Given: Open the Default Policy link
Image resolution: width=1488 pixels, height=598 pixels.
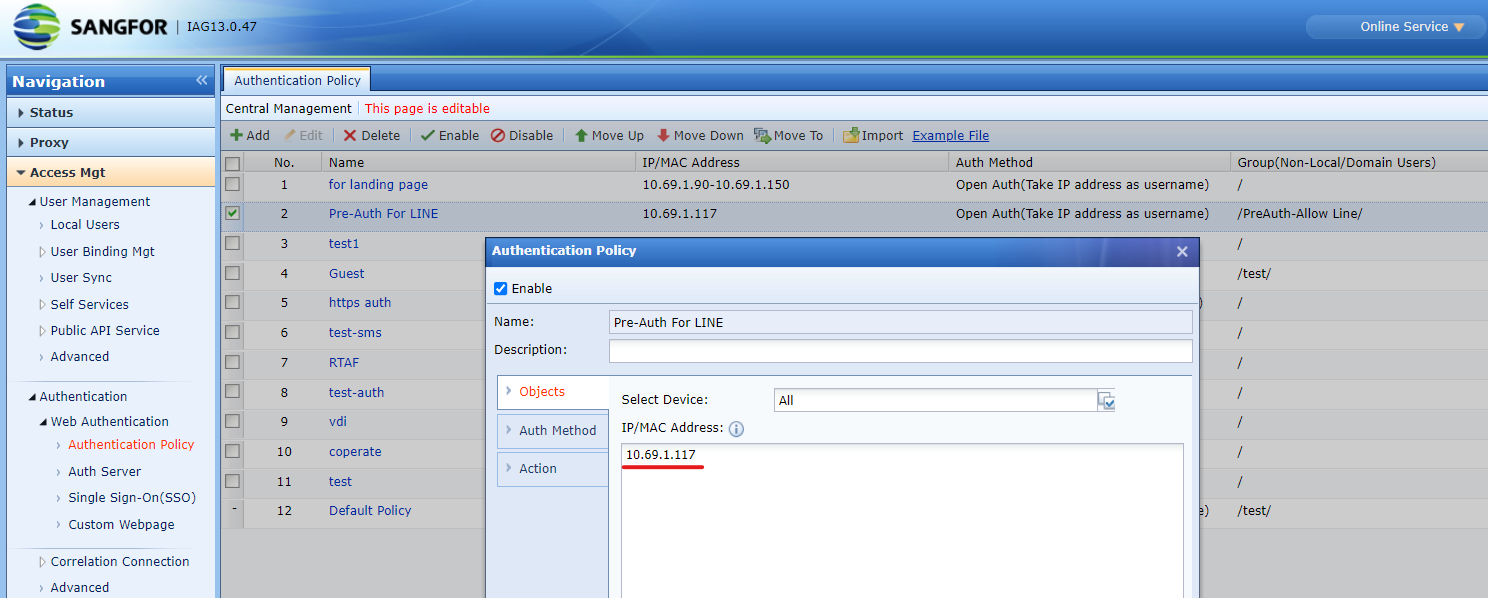Looking at the screenshot, I should click(x=370, y=511).
